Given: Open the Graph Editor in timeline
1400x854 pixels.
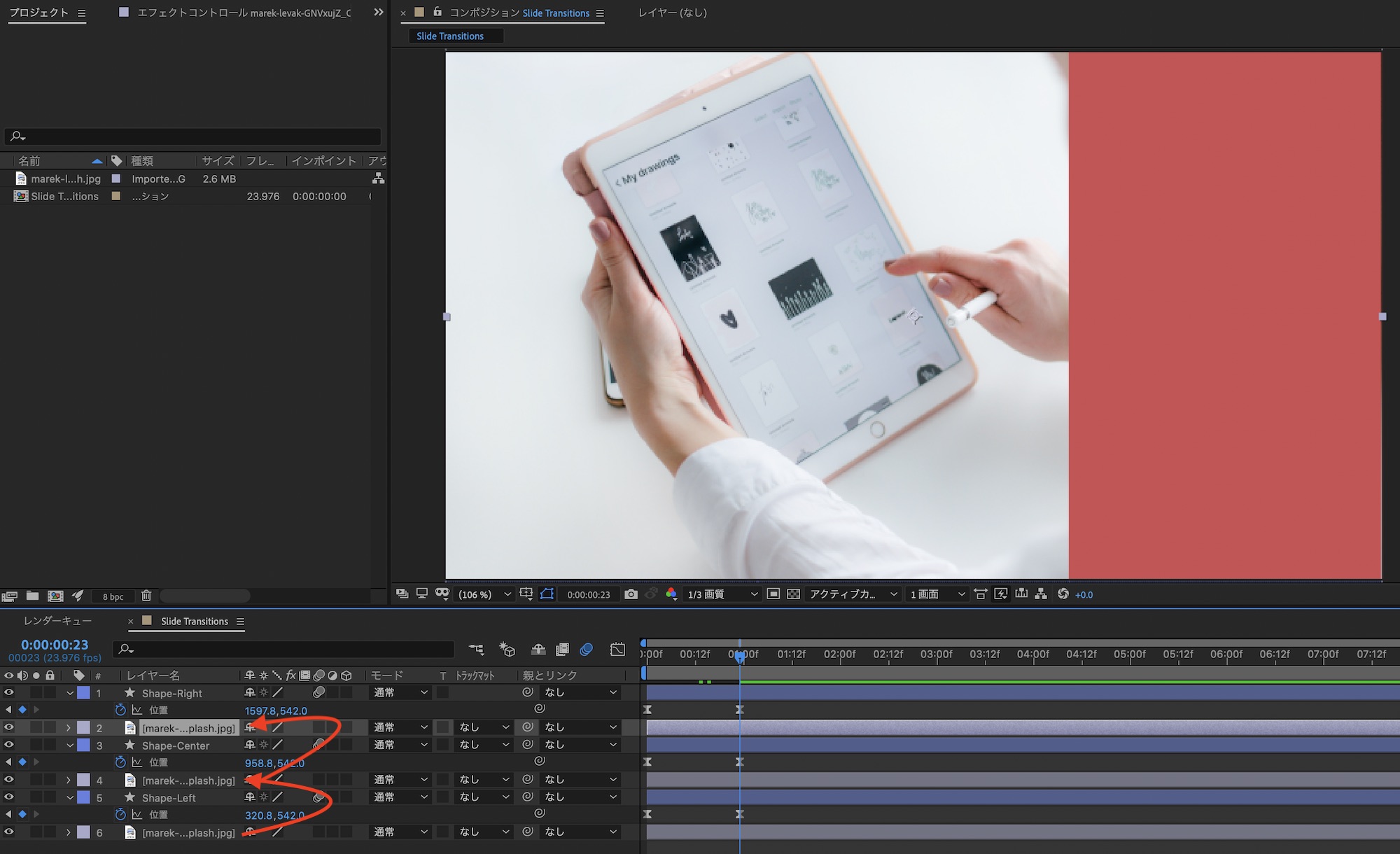Looking at the screenshot, I should click(x=617, y=650).
